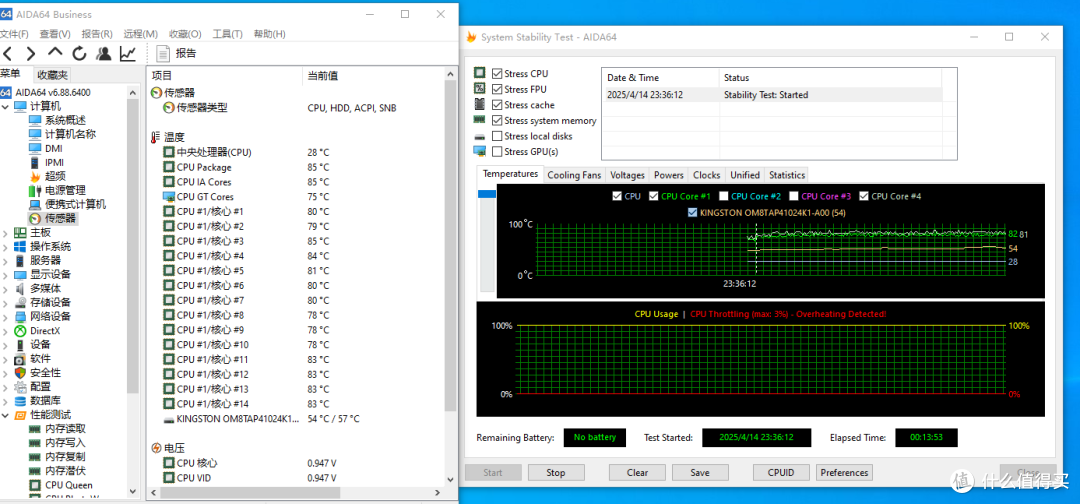Expand the 网络设备 tree node
The image size is (1080, 504).
coord(6,317)
